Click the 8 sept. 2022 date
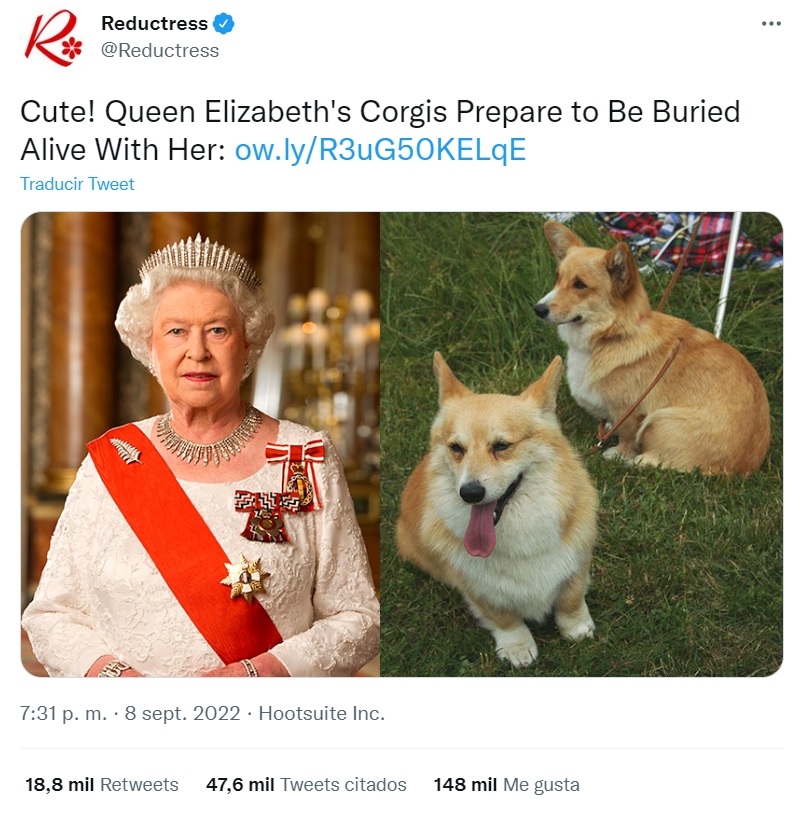The width and height of the screenshot is (803, 820). (182, 713)
